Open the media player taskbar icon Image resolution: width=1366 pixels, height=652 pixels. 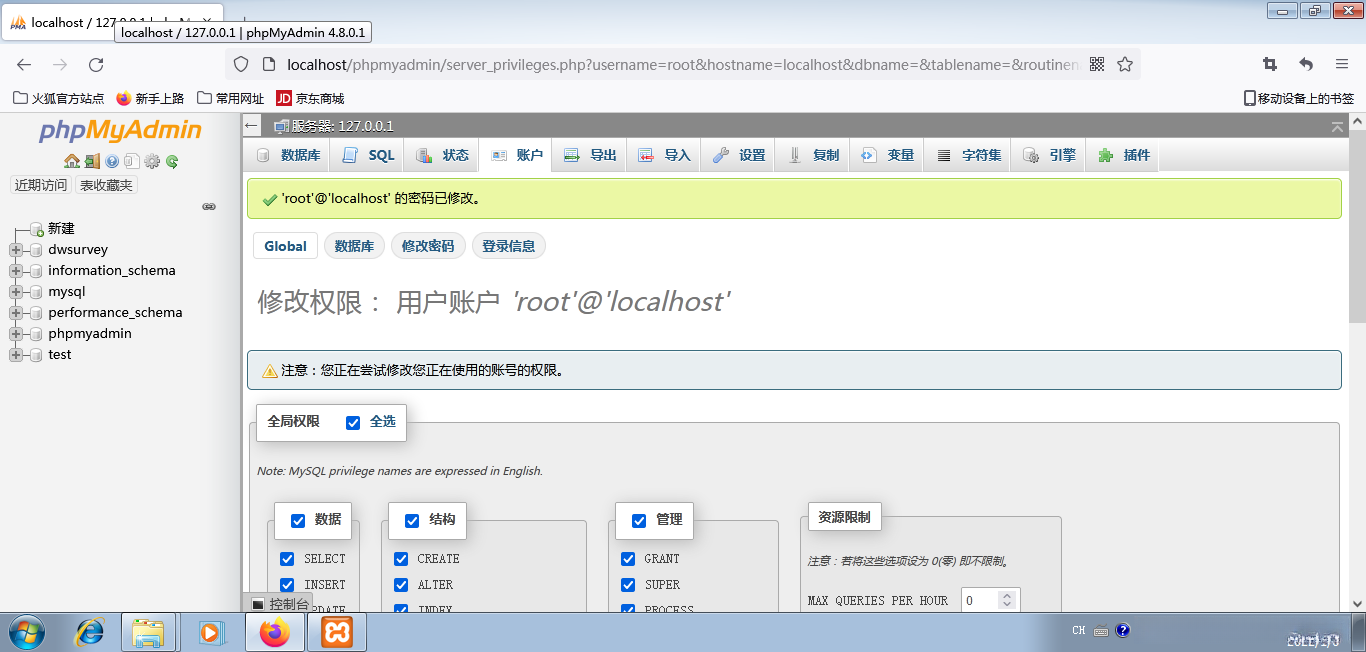210,632
